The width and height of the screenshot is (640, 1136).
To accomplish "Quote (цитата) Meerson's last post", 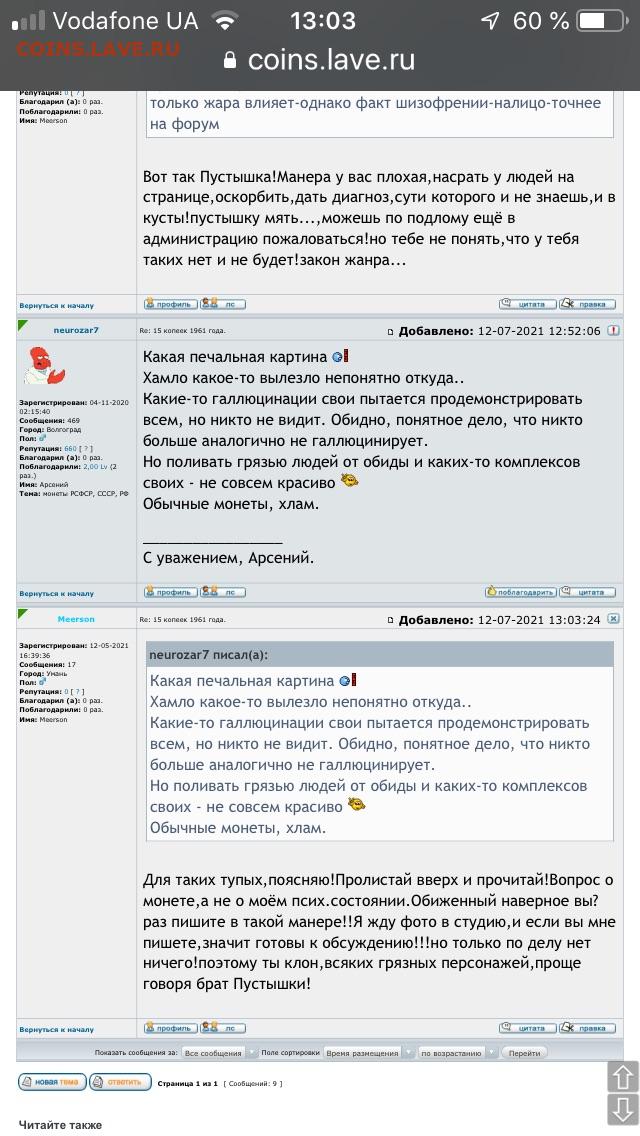I will (527, 1028).
